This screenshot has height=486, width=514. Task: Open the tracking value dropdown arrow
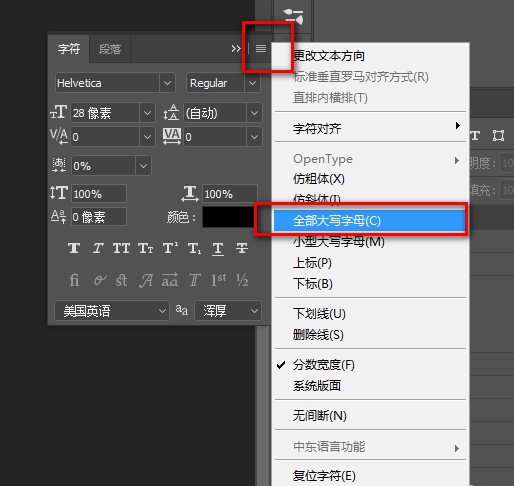[x=254, y=136]
